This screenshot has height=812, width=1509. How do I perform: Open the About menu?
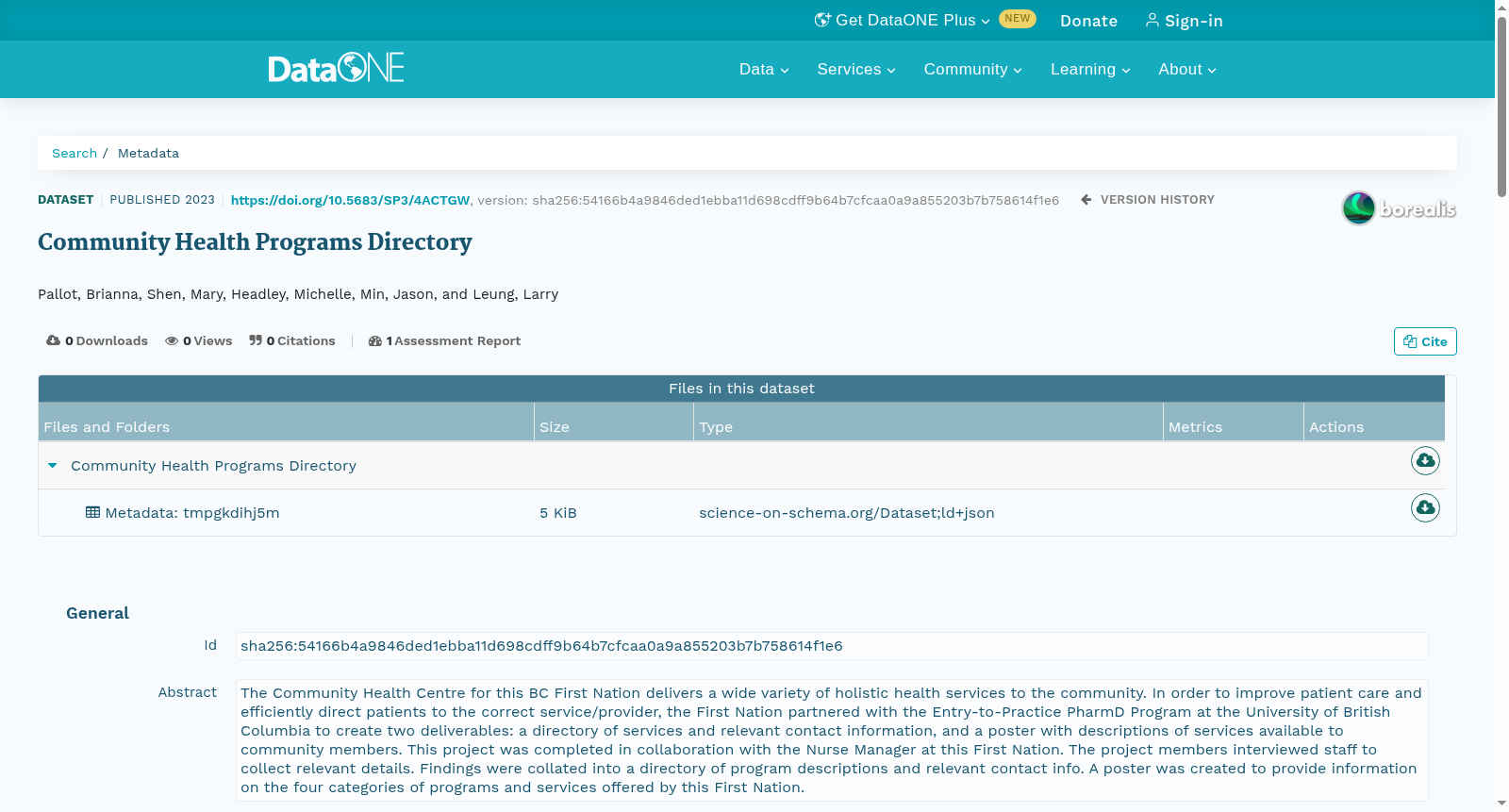[x=1187, y=69]
